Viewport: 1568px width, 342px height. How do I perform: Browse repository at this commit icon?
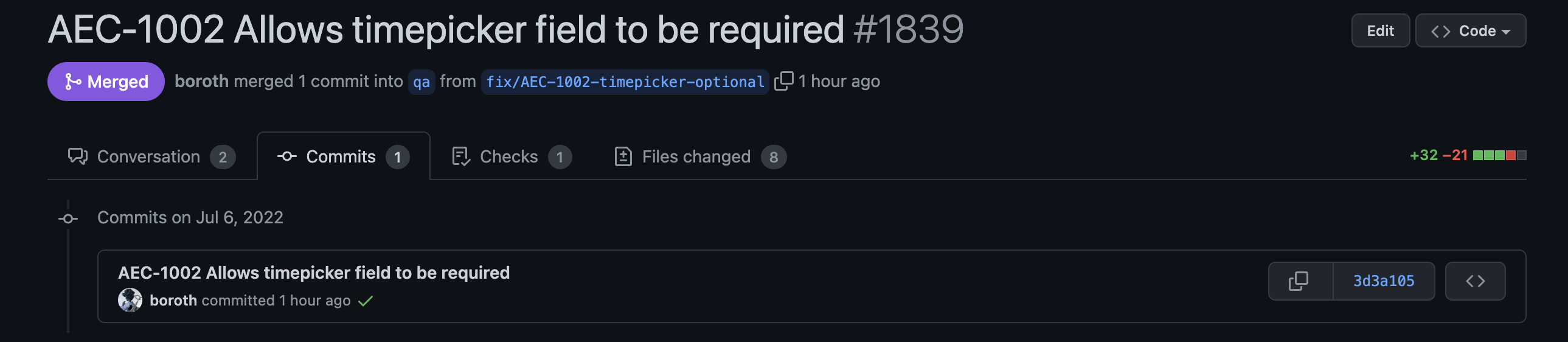point(1475,281)
